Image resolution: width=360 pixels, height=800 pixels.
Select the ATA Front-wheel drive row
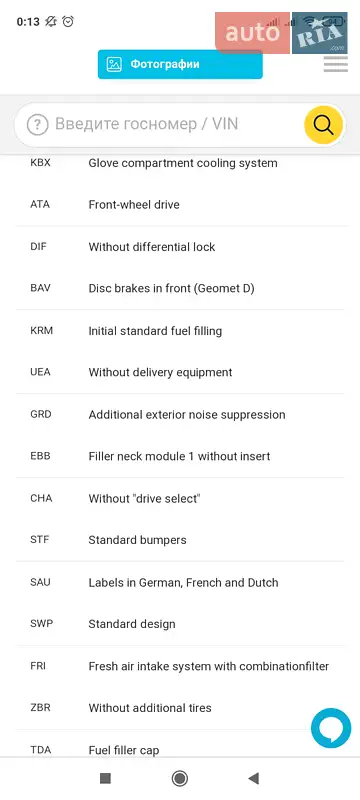180,205
